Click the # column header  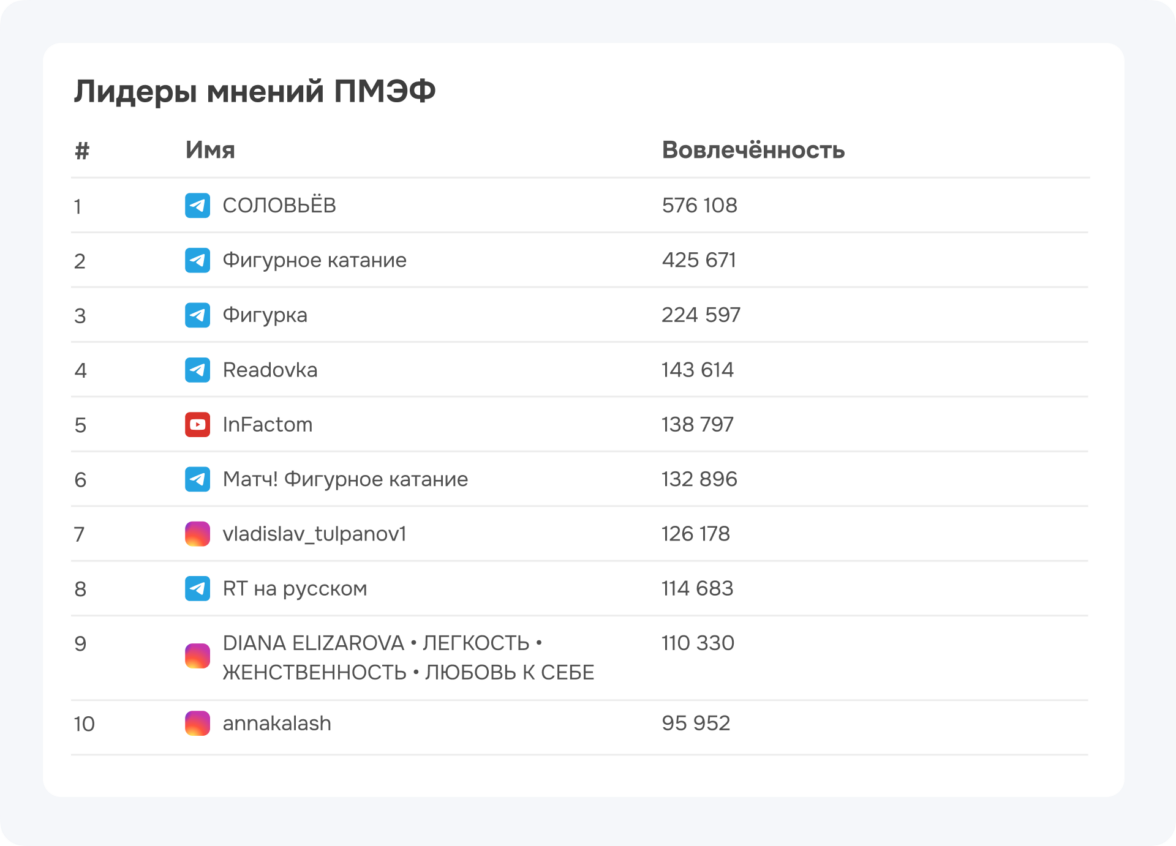82,151
